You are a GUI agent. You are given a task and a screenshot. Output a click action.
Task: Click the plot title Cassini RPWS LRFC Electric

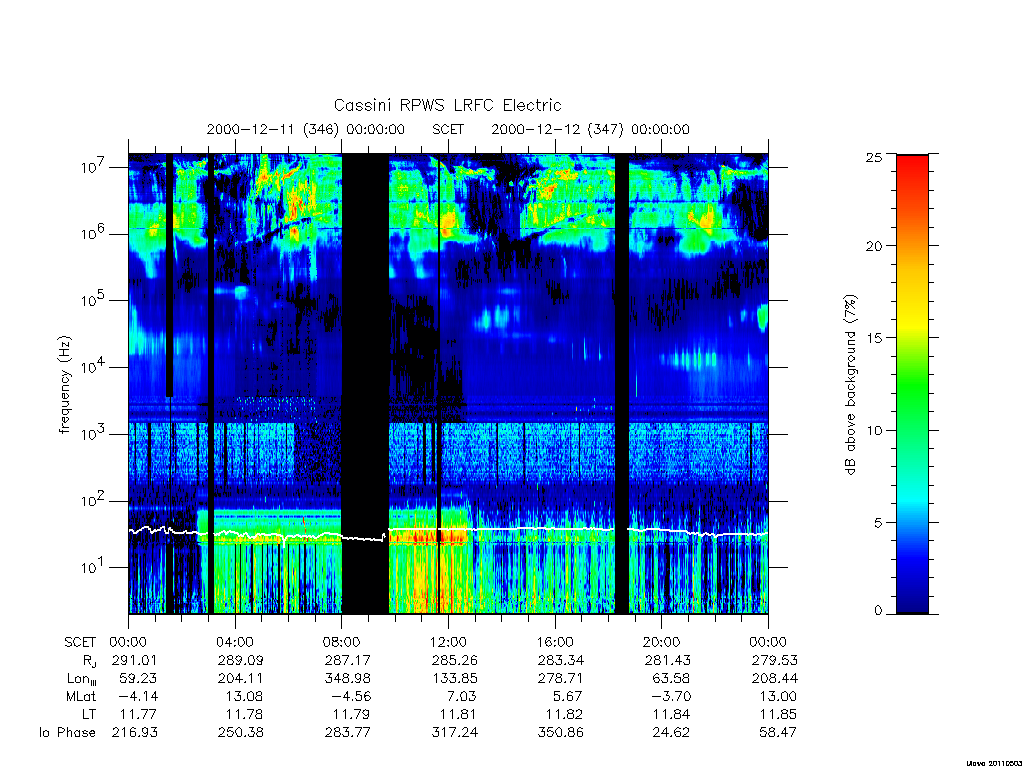447,105
